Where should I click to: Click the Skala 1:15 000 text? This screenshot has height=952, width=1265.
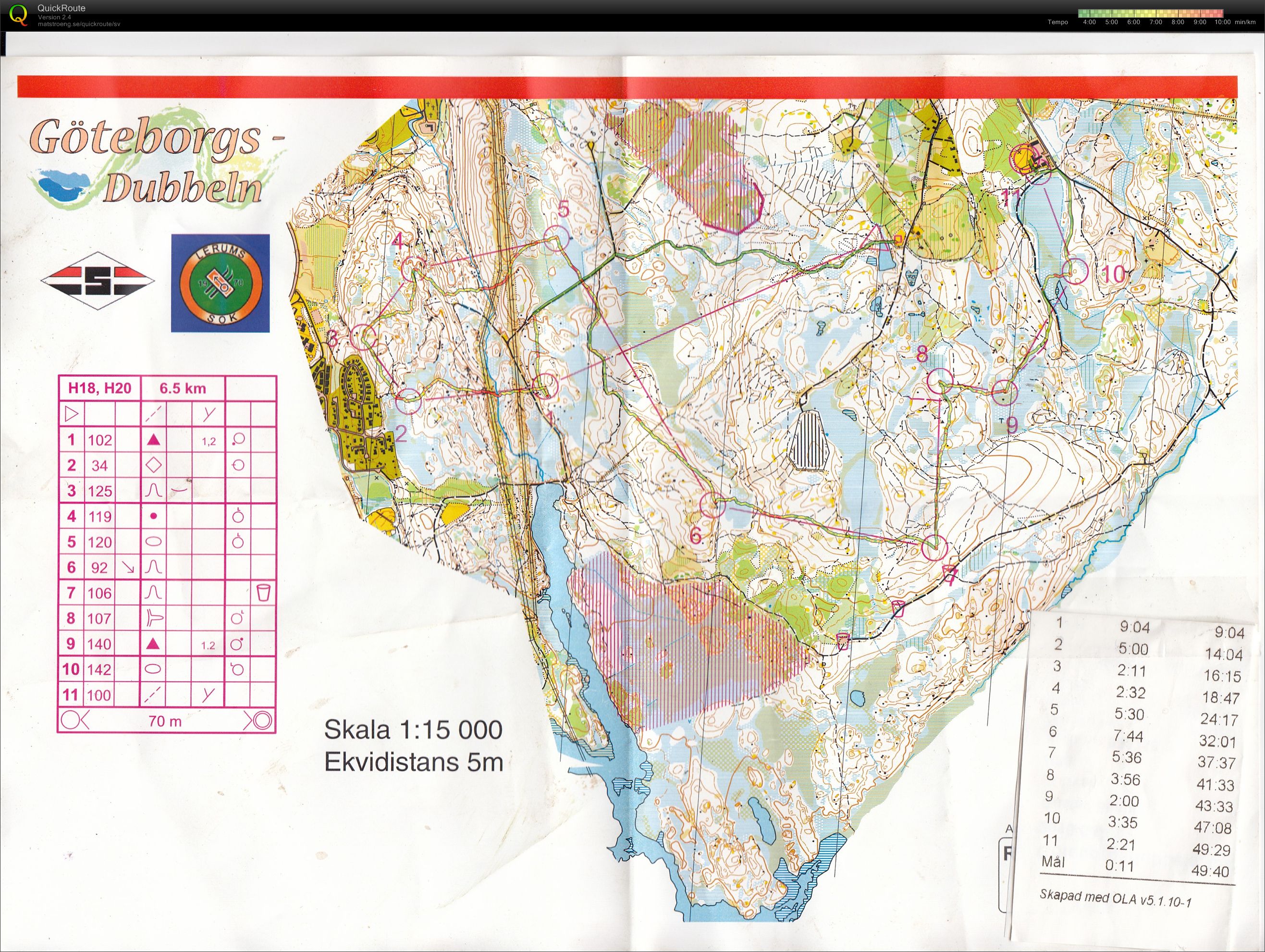[414, 729]
